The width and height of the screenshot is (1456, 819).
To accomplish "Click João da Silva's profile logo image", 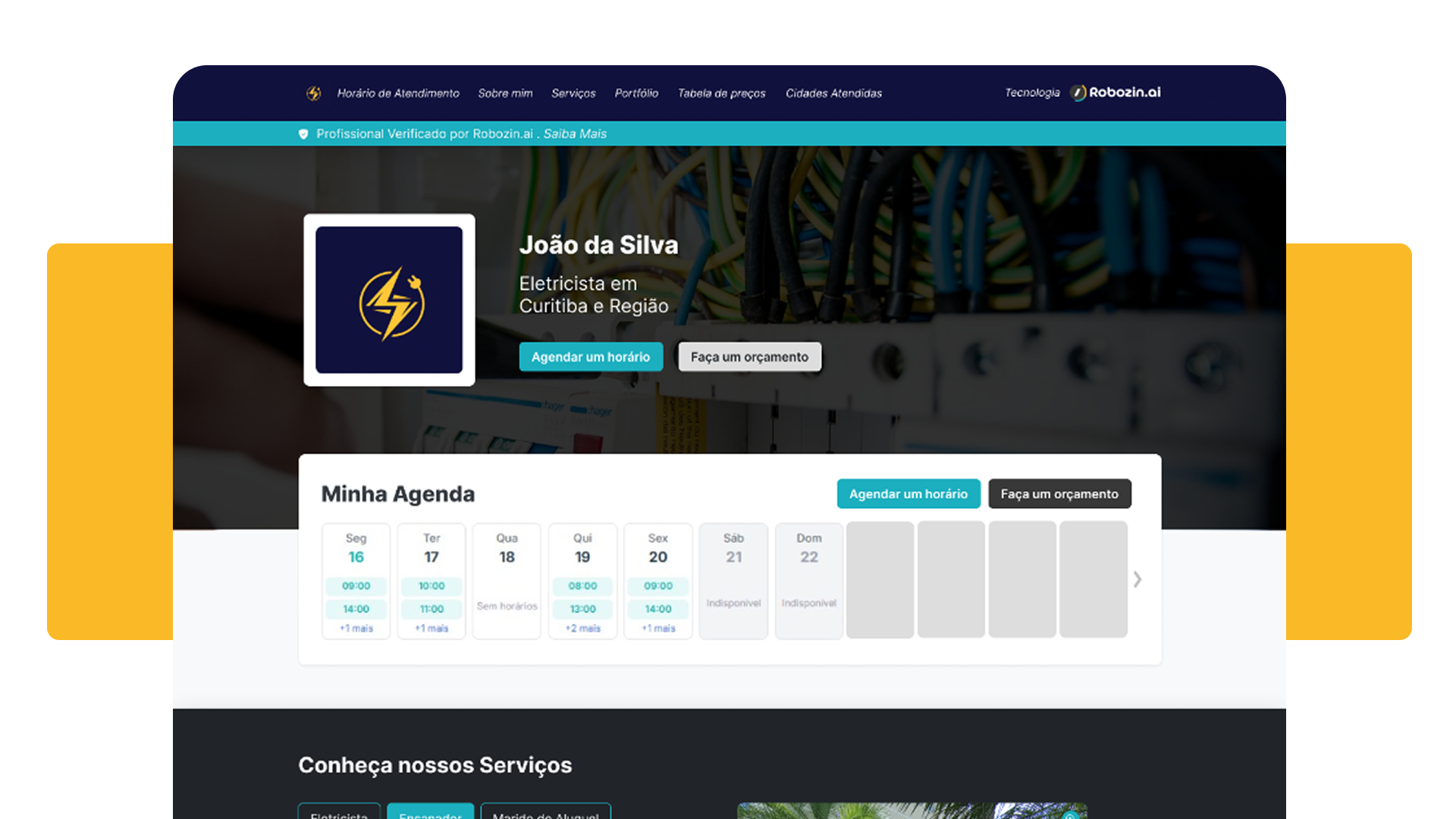I will [389, 300].
